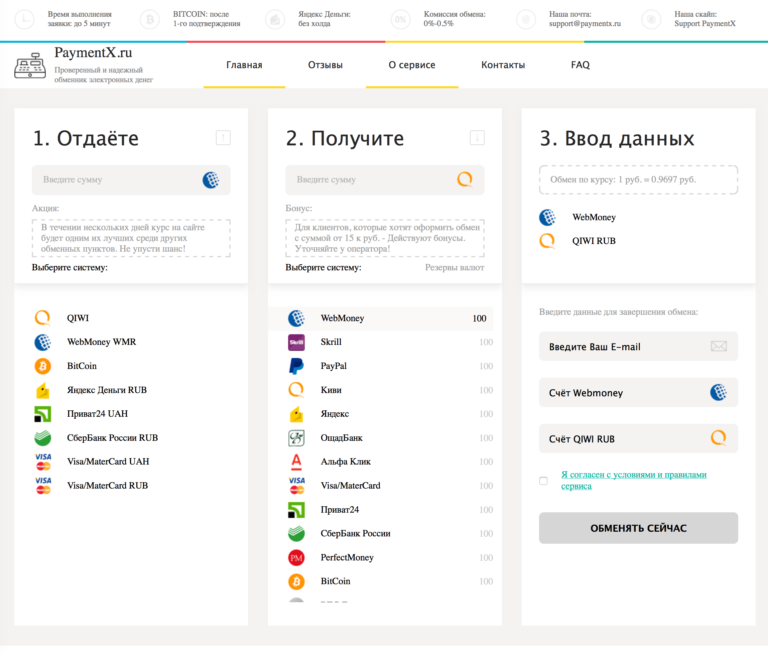Click WebMoney globe icon in Счёт Webmoney field
The height and width of the screenshot is (653, 768).
(x=719, y=392)
